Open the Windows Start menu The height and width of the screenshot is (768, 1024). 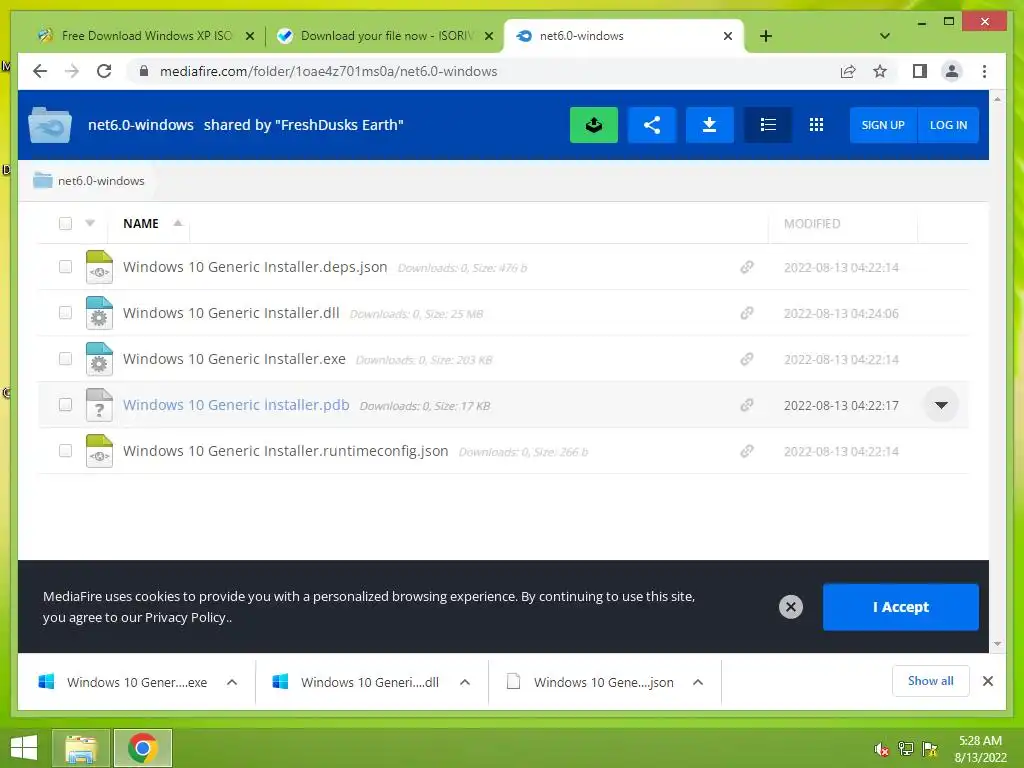click(x=24, y=748)
